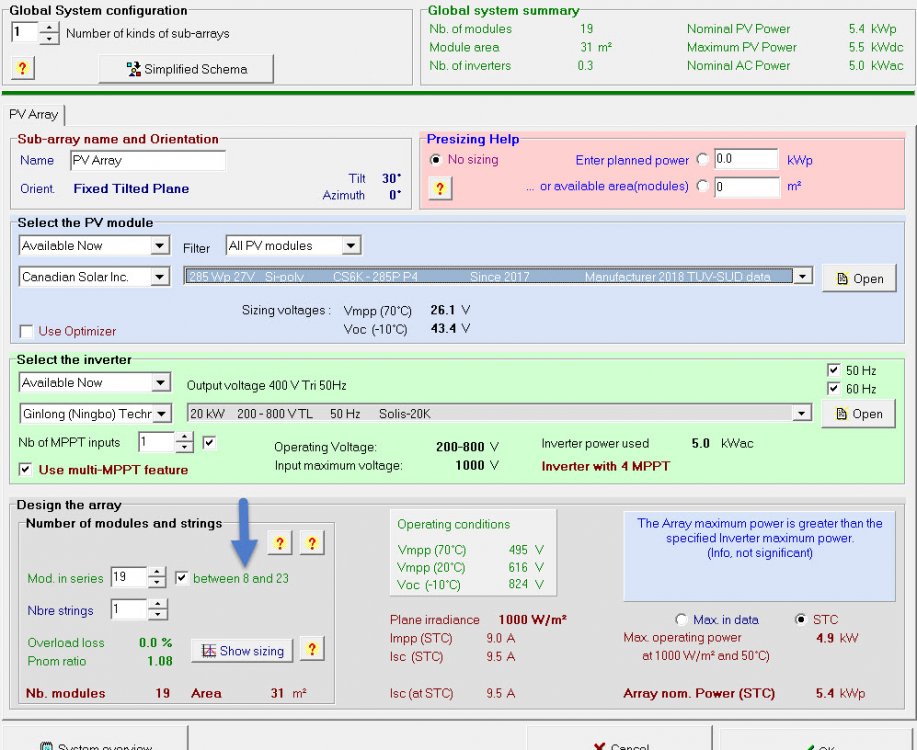Image resolution: width=917 pixels, height=750 pixels.
Task: Click the Simplified Schema button
Action: (186, 69)
